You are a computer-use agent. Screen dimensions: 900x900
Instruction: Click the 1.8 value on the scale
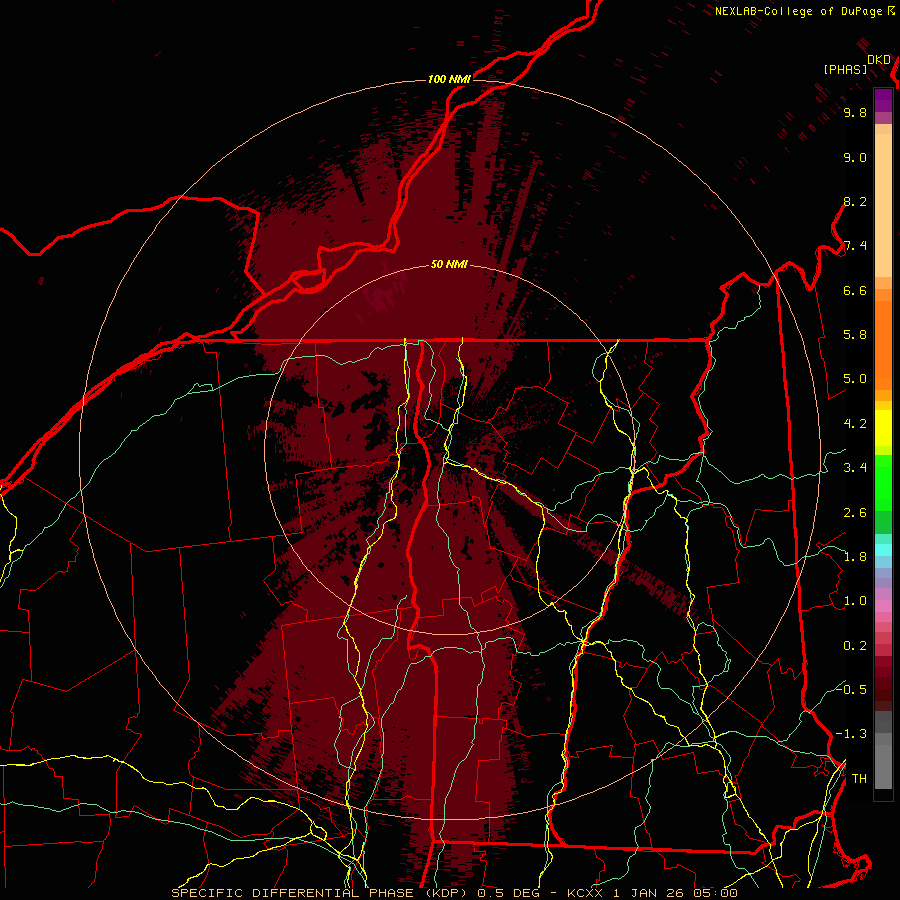[855, 557]
